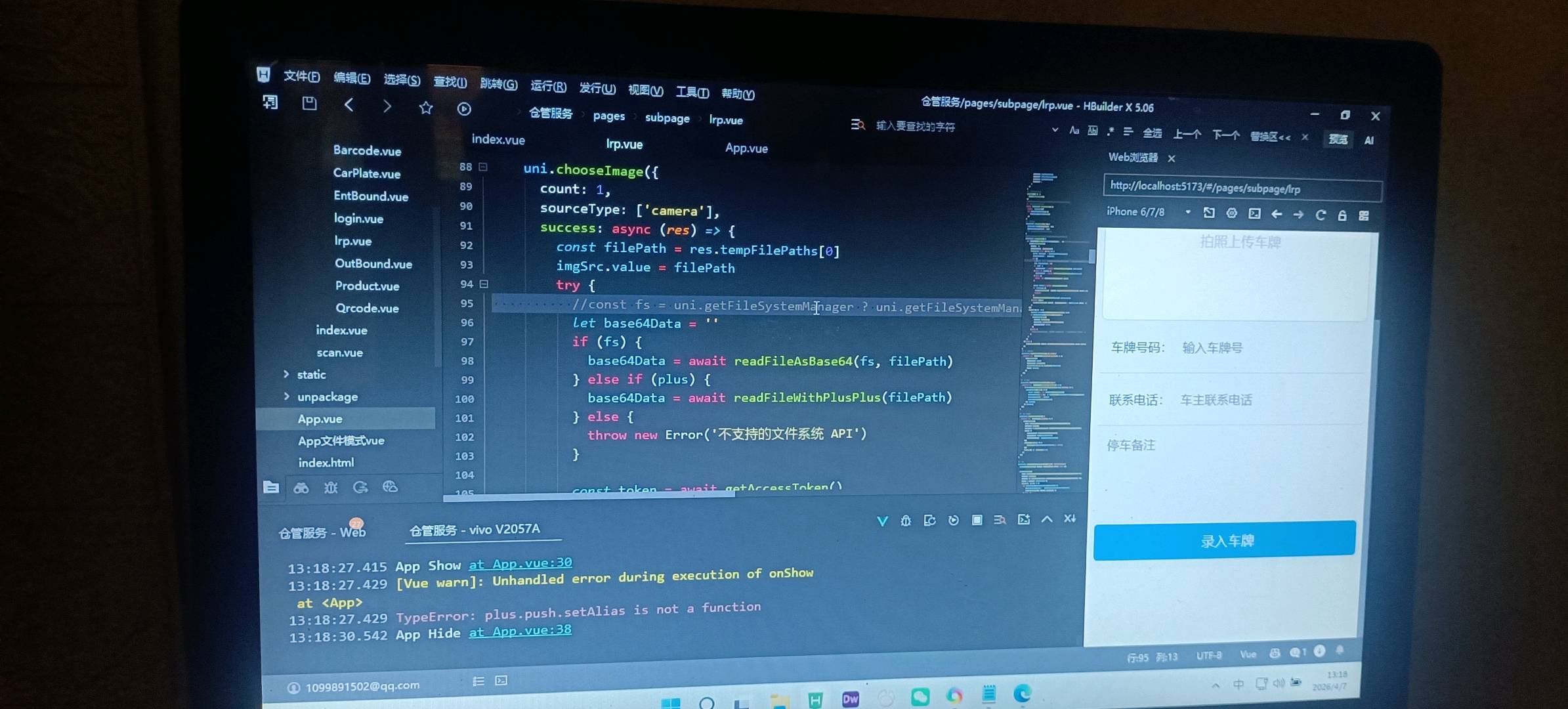Go forward in the built-in Web browser

pyautogui.click(x=1298, y=215)
